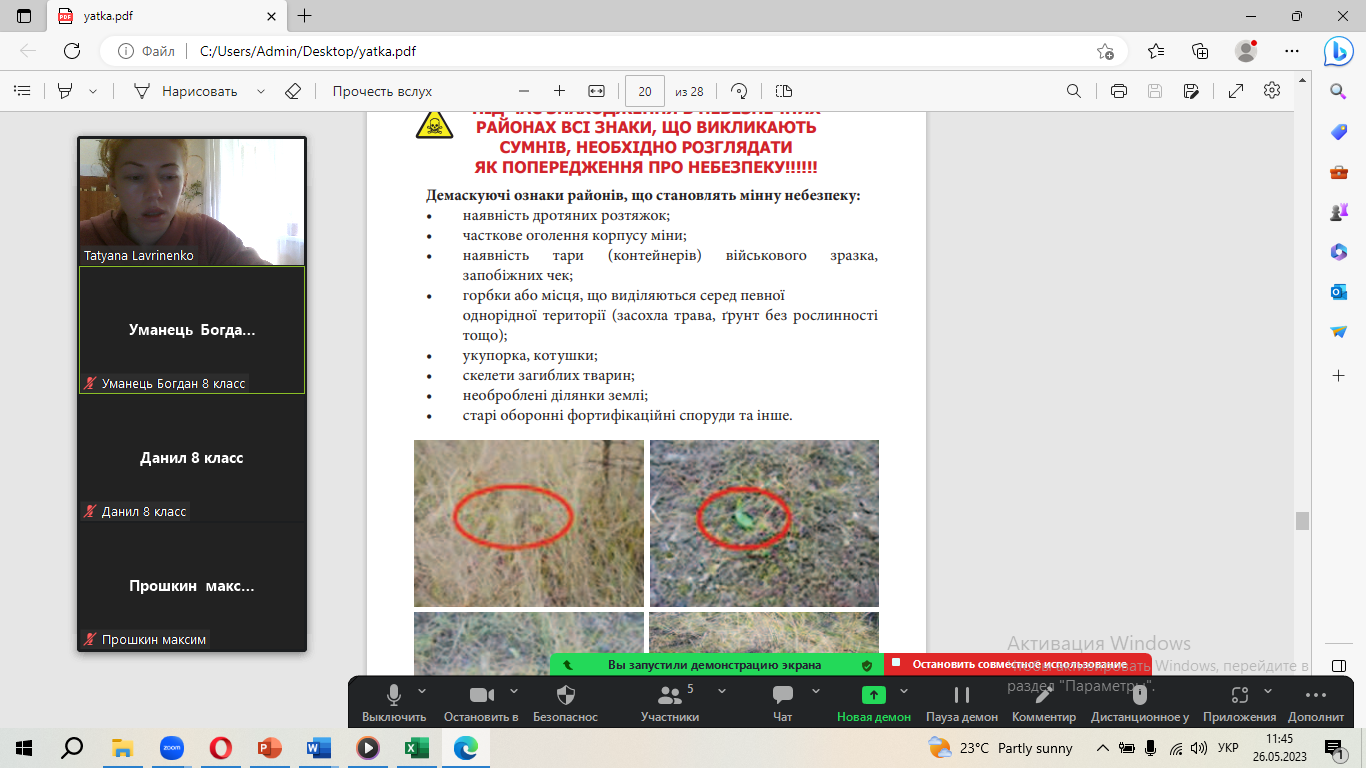This screenshot has width=1366, height=768.
Task: Enter full screen PDF view
Action: coord(1236,91)
